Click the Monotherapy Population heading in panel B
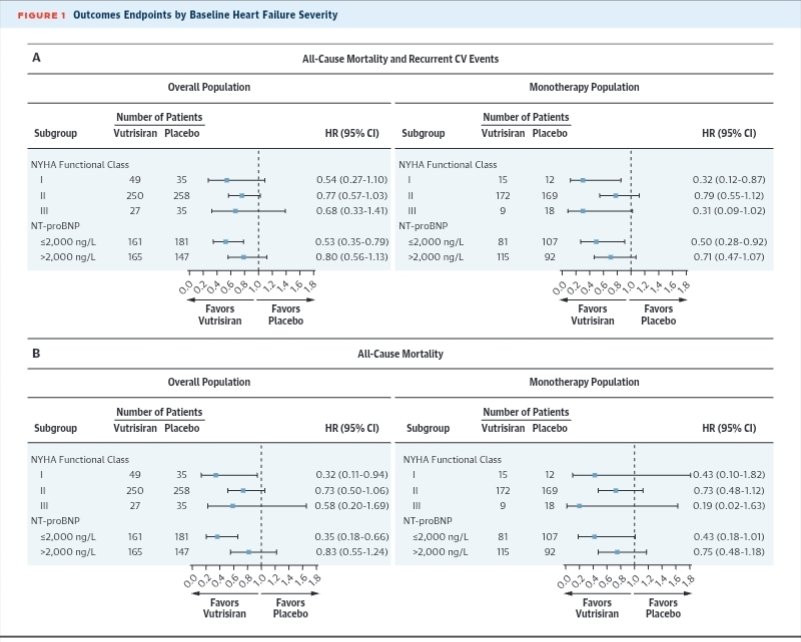 (x=584, y=382)
